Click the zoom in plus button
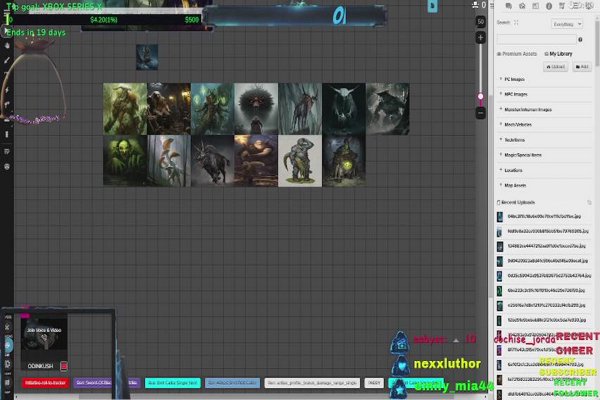The image size is (600, 400). (481, 38)
